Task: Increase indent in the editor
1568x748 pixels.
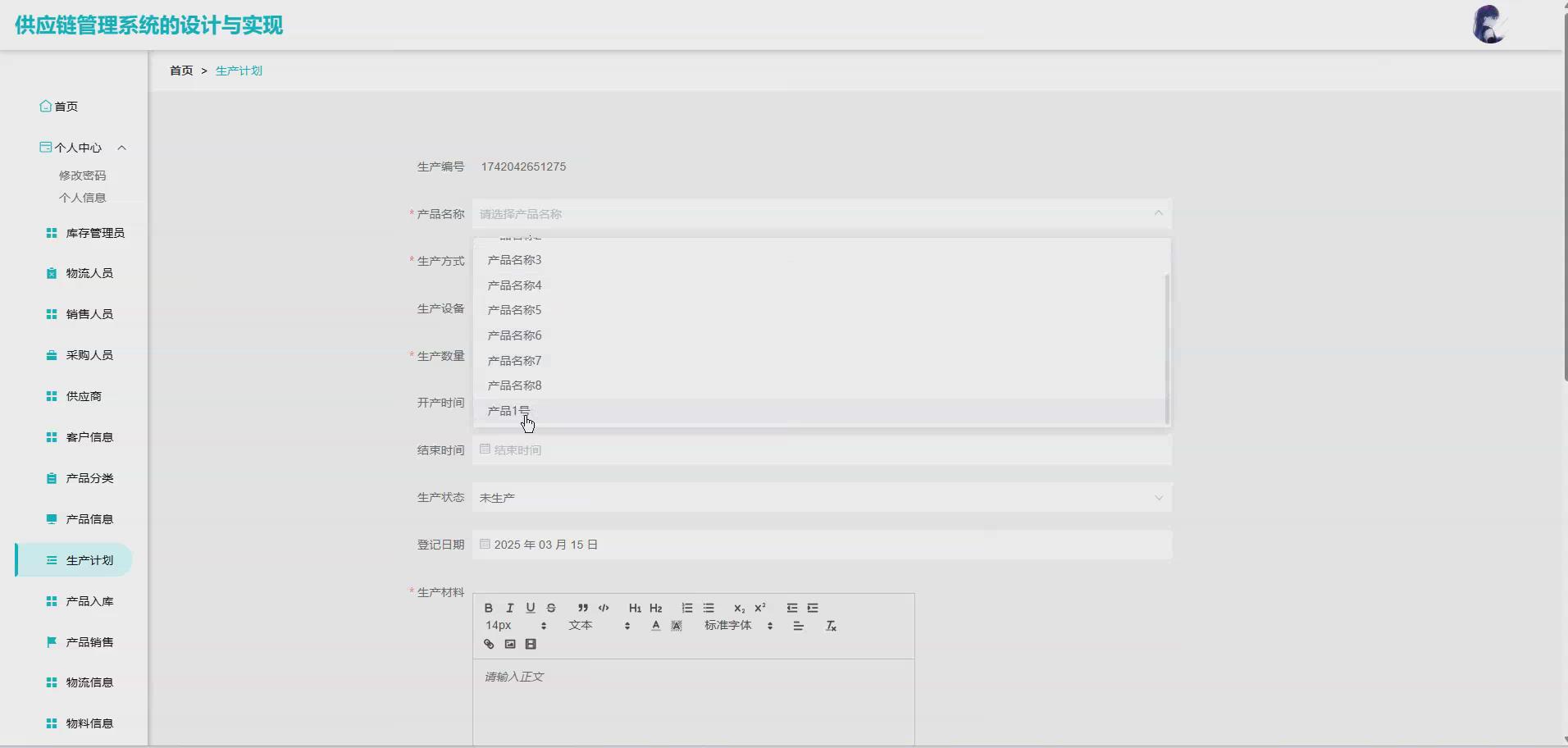Action: coord(813,608)
